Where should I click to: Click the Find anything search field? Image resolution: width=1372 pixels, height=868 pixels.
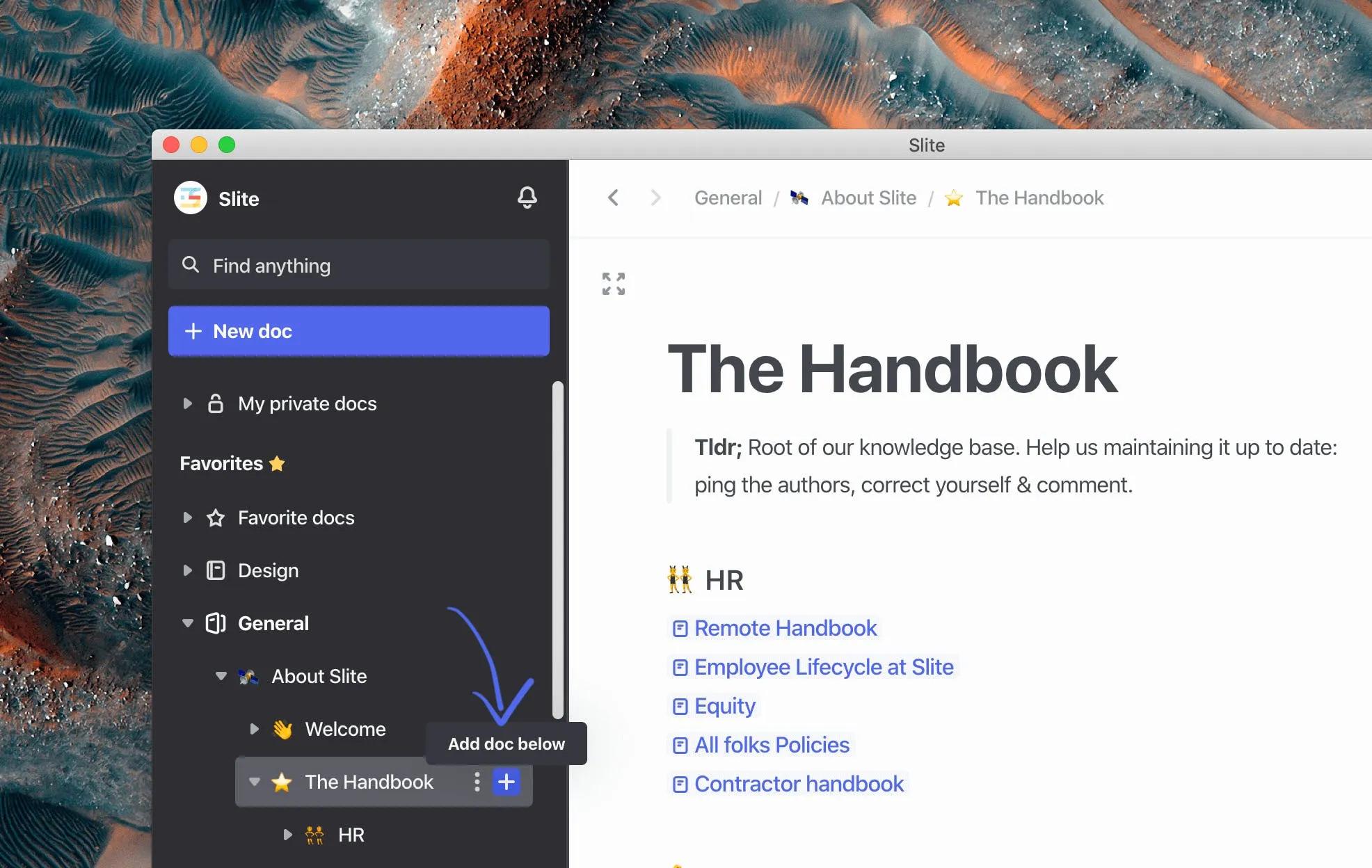tap(359, 265)
